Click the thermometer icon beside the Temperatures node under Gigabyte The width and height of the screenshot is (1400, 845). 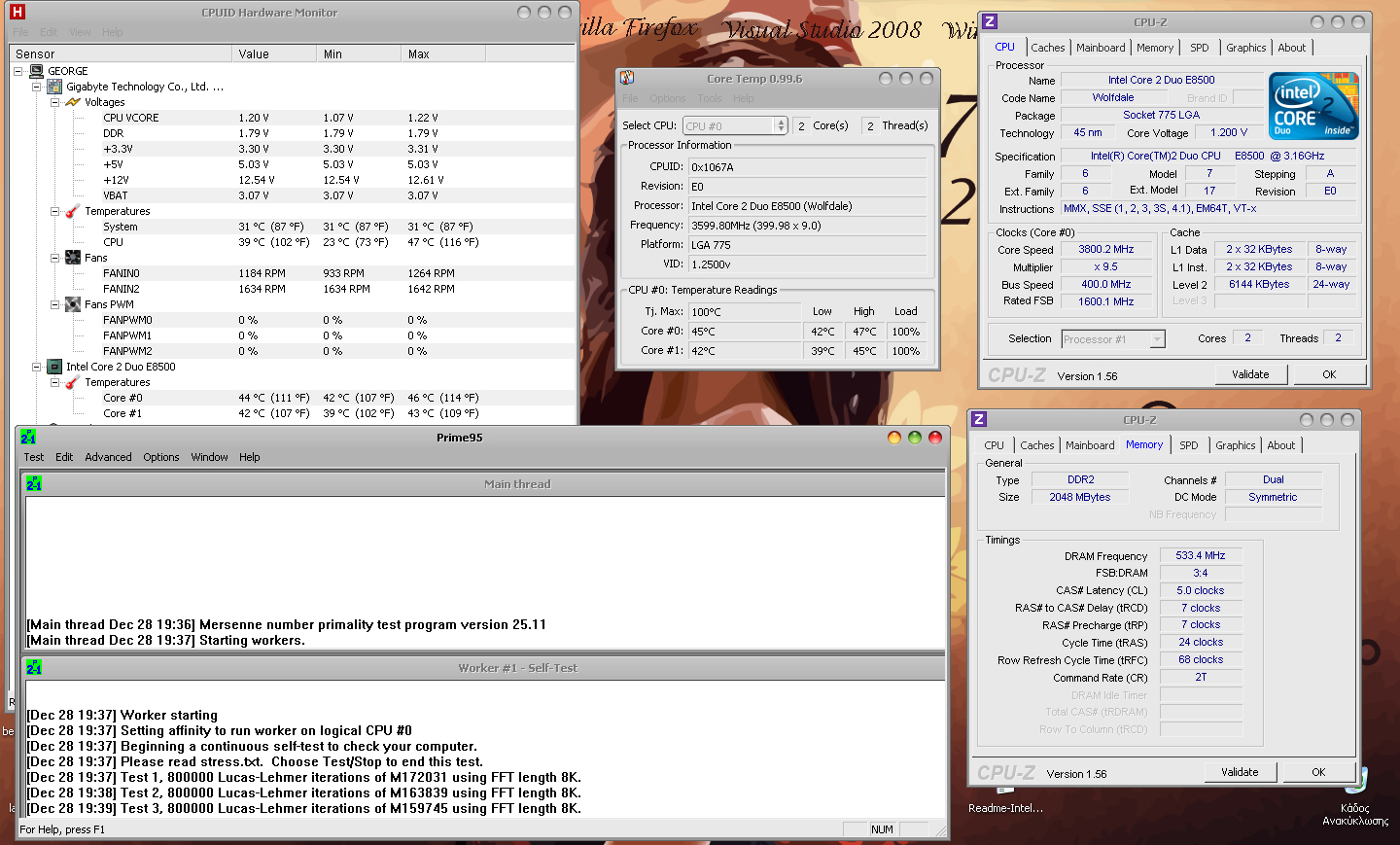click(72, 211)
